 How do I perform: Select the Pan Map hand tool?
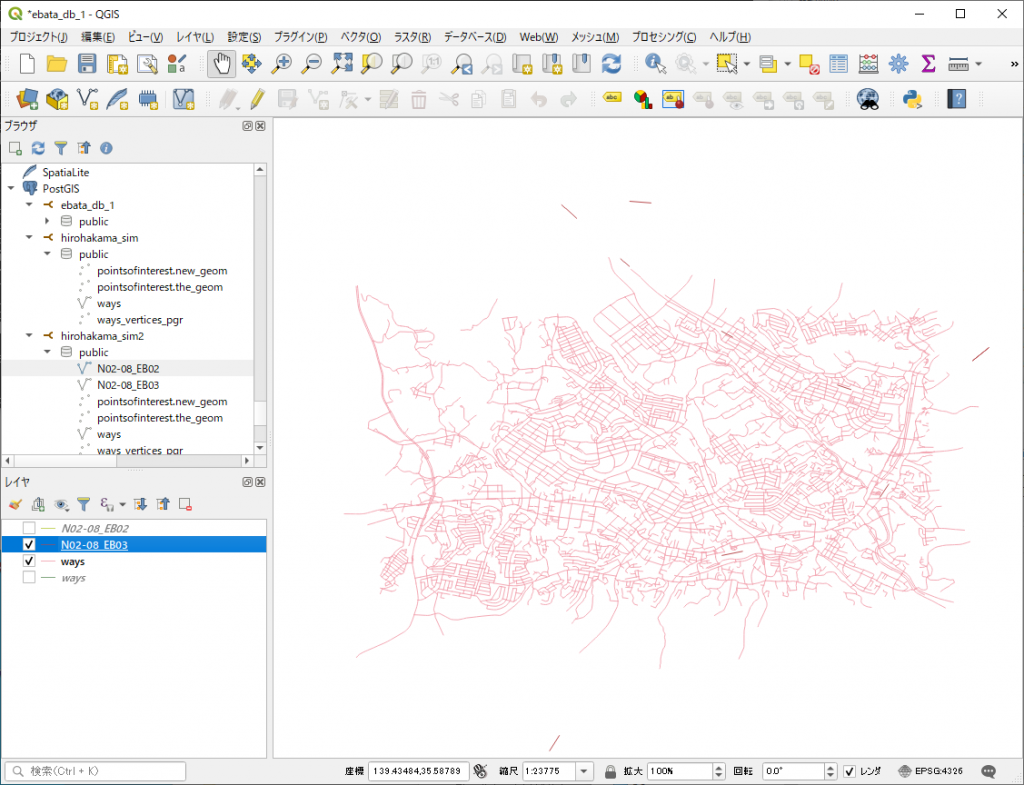[x=221, y=64]
